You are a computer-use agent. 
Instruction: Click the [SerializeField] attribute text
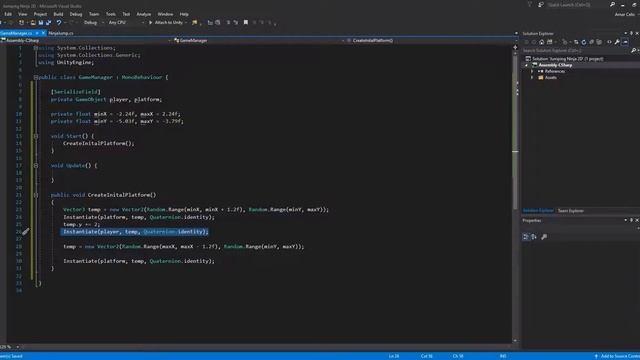point(76,92)
